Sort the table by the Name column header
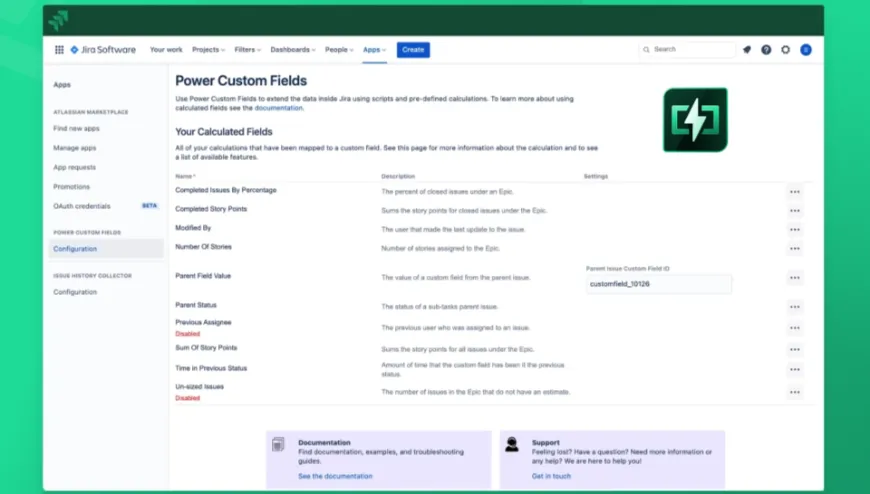This screenshot has width=870, height=494. (185, 176)
